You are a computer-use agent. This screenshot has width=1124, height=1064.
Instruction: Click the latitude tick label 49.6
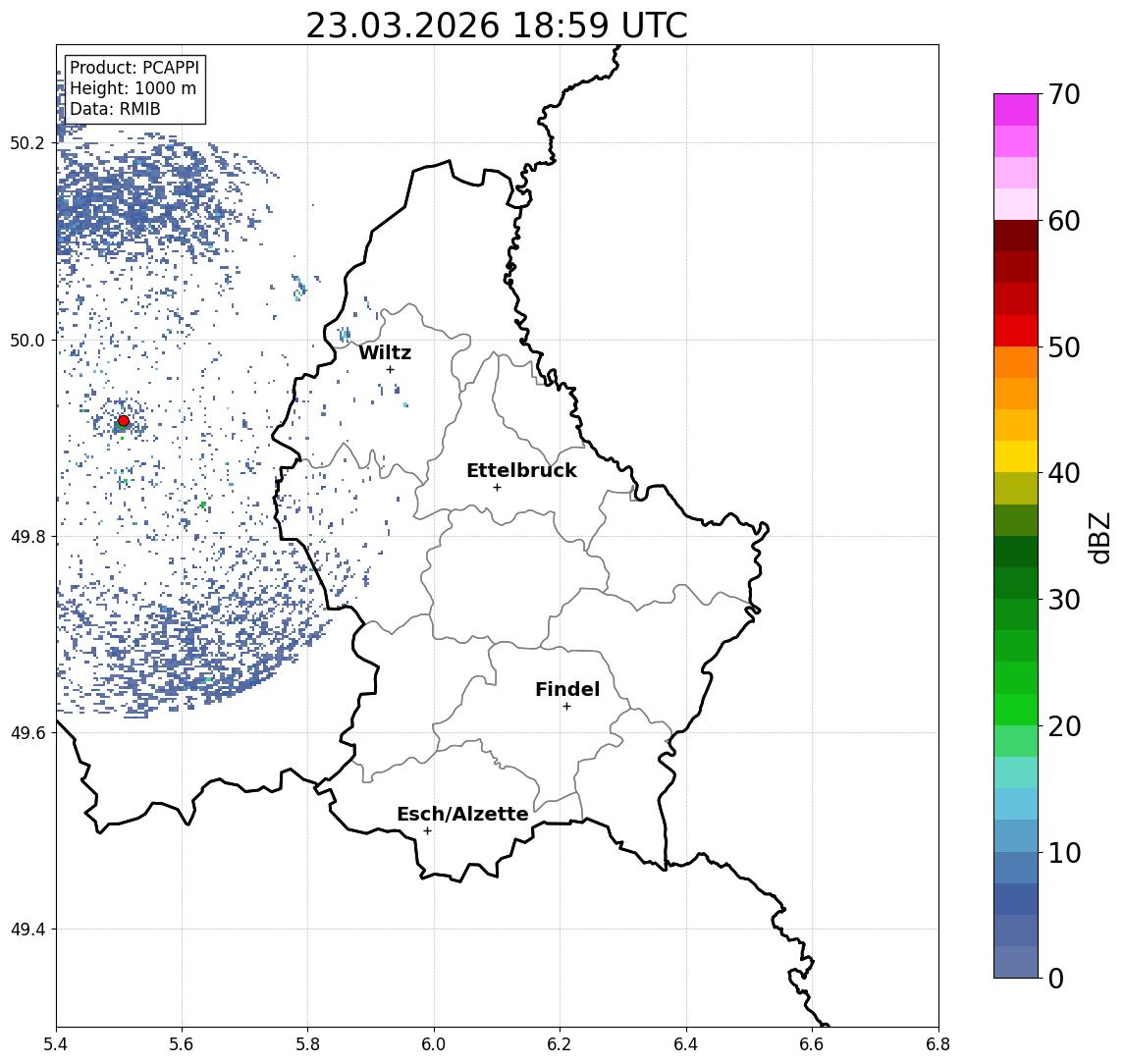[x=27, y=733]
